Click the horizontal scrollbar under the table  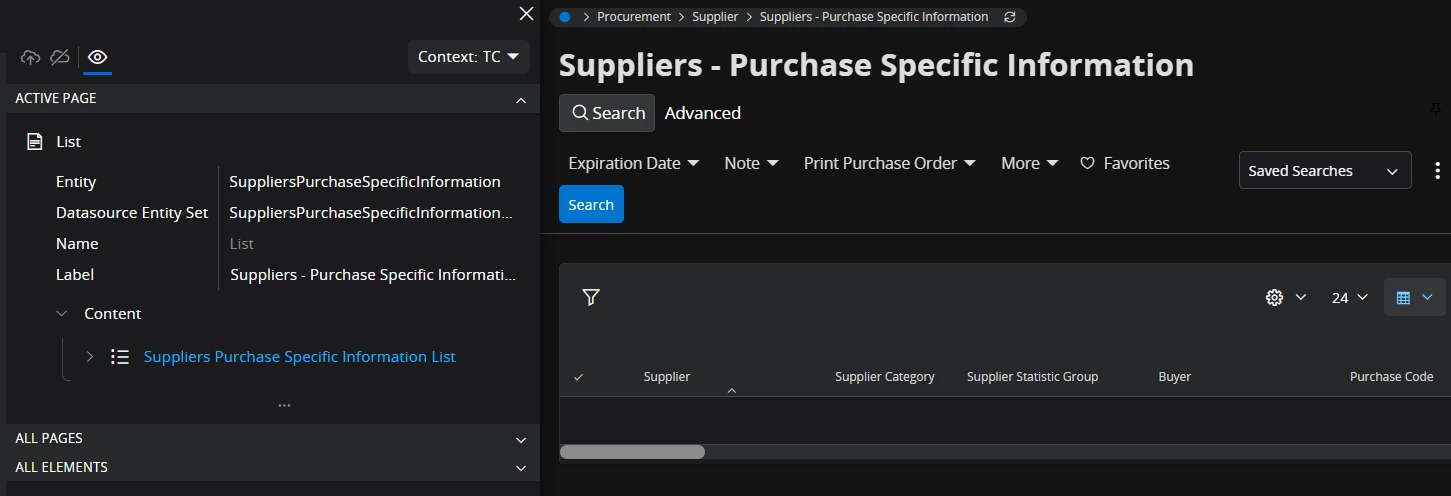632,452
